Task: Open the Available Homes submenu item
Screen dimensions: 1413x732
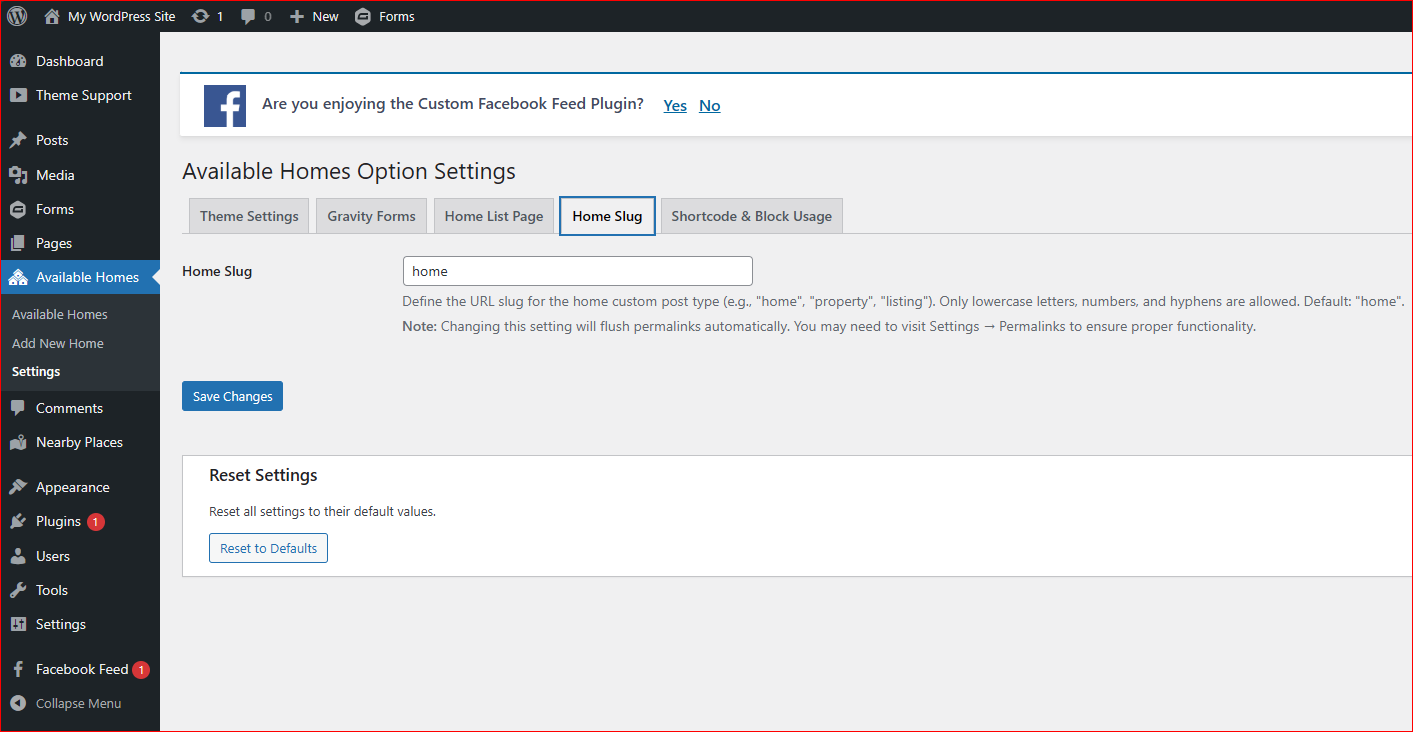Action: point(60,314)
